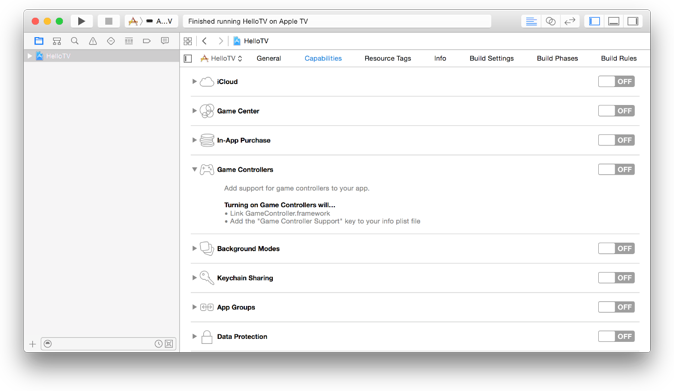This screenshot has height=391, width=674.
Task: Open the Breakpoint navigator
Action: [x=147, y=41]
